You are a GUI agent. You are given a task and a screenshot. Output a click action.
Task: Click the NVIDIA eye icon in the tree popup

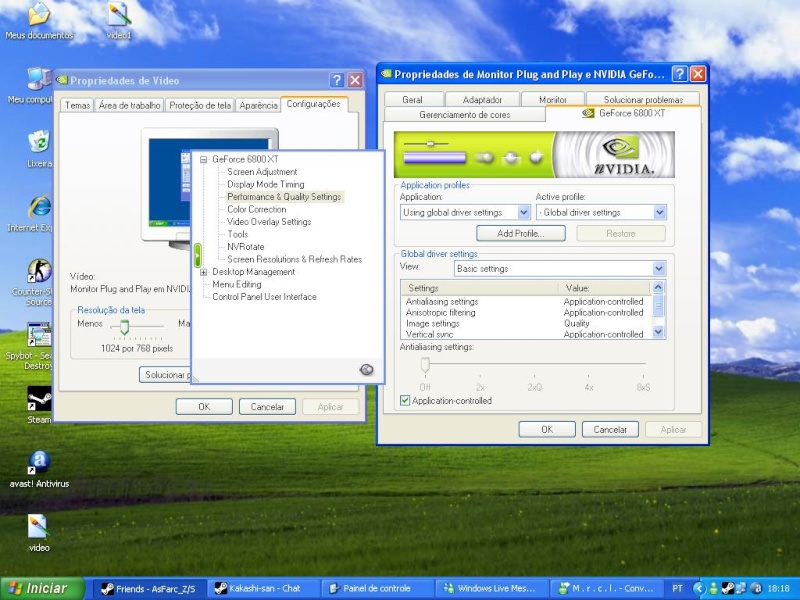(x=366, y=369)
